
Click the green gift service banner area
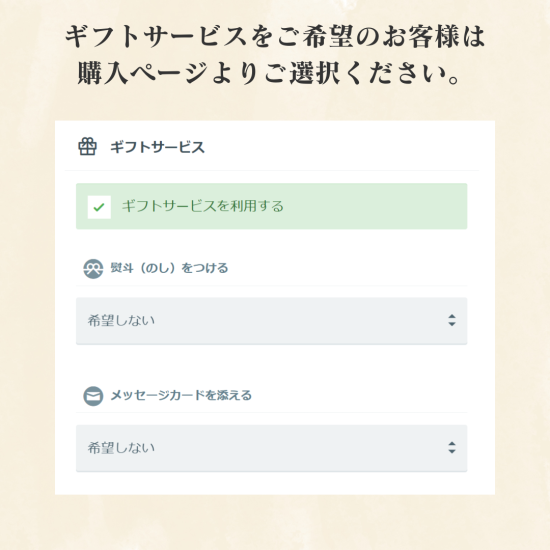(x=271, y=206)
